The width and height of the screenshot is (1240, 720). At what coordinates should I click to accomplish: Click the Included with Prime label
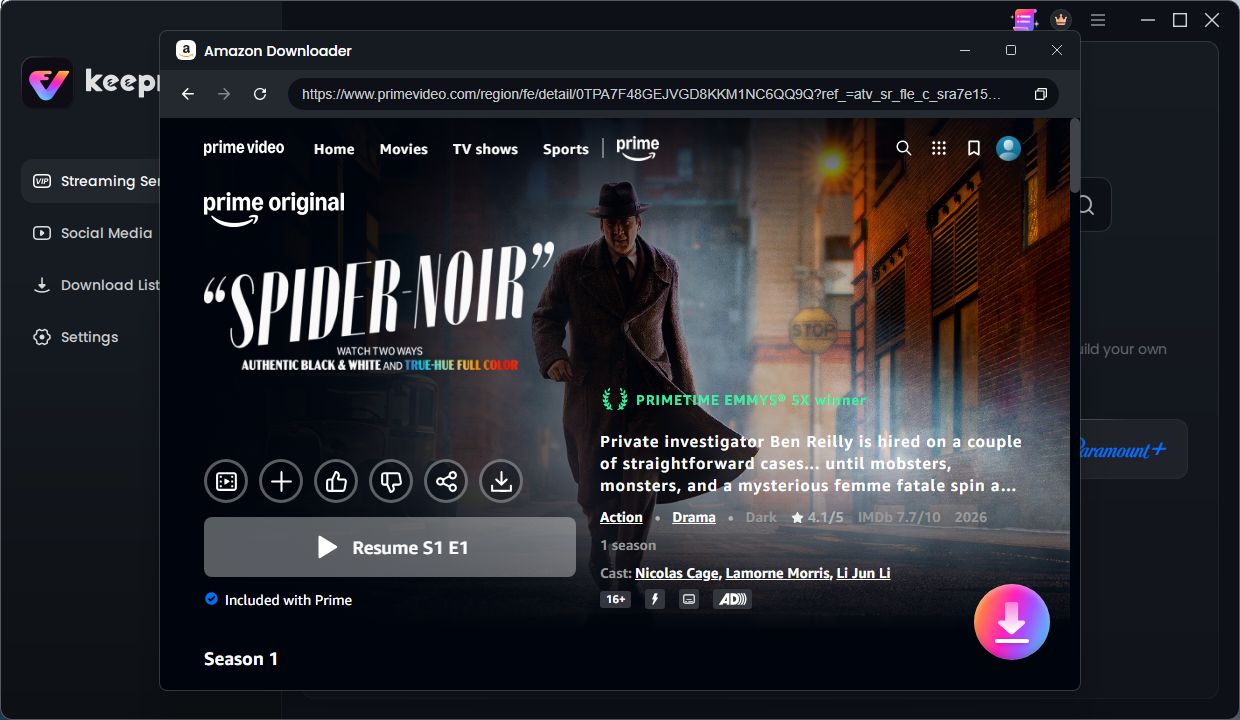(288, 600)
